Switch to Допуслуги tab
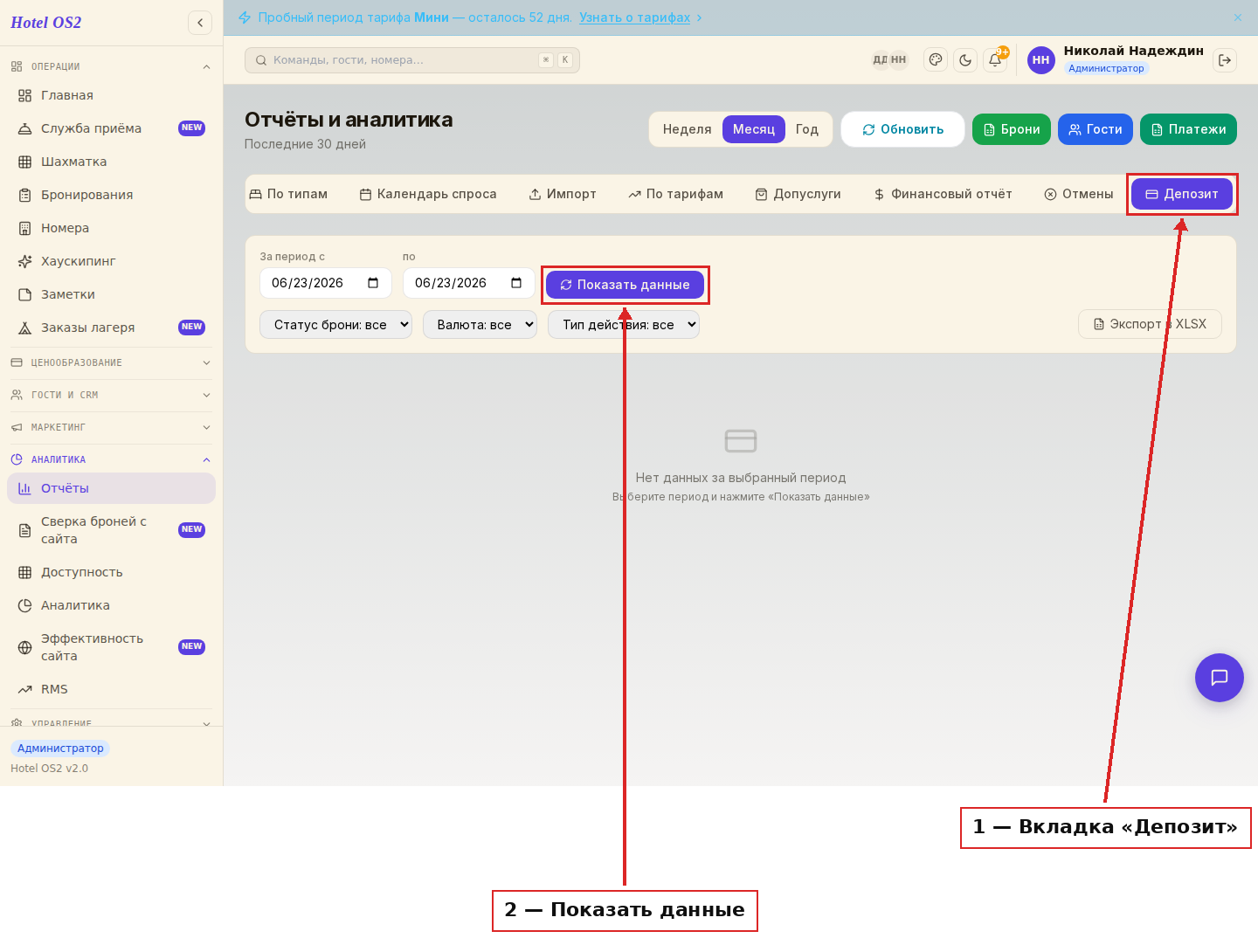Image resolution: width=1258 pixels, height=952 pixels. point(798,194)
